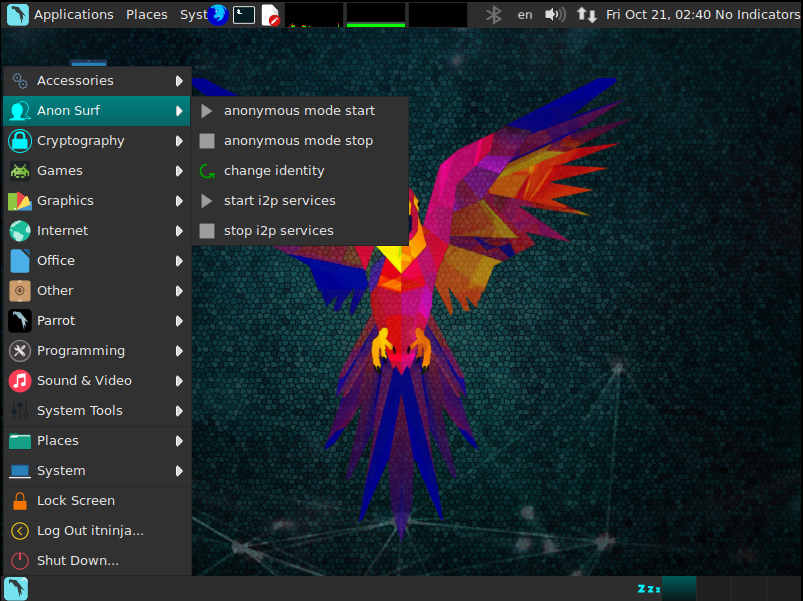Image resolution: width=803 pixels, height=601 pixels.
Task: Click the System laptop icon in menu
Action: pos(20,471)
